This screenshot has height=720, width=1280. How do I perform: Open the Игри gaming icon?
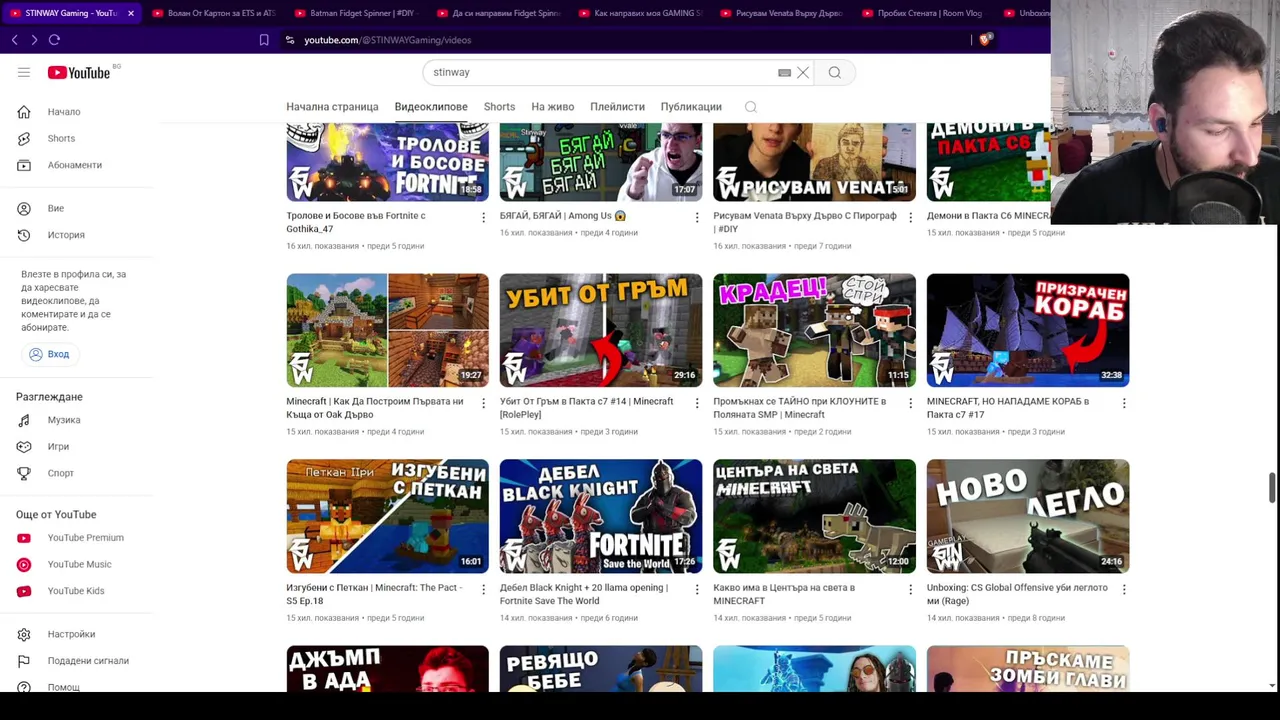pos(24,447)
